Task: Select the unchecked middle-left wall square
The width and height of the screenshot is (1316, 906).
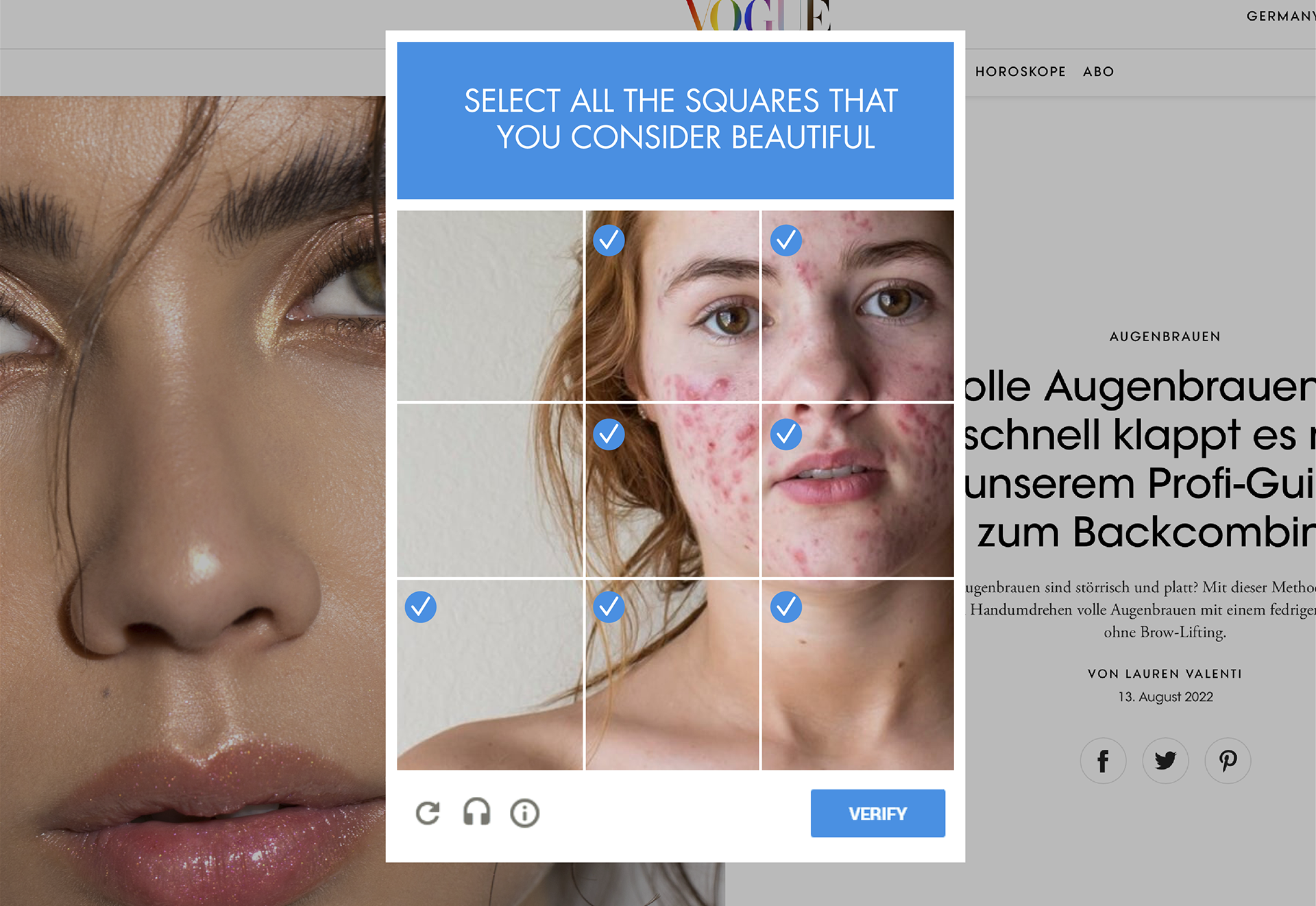Action: pos(489,490)
